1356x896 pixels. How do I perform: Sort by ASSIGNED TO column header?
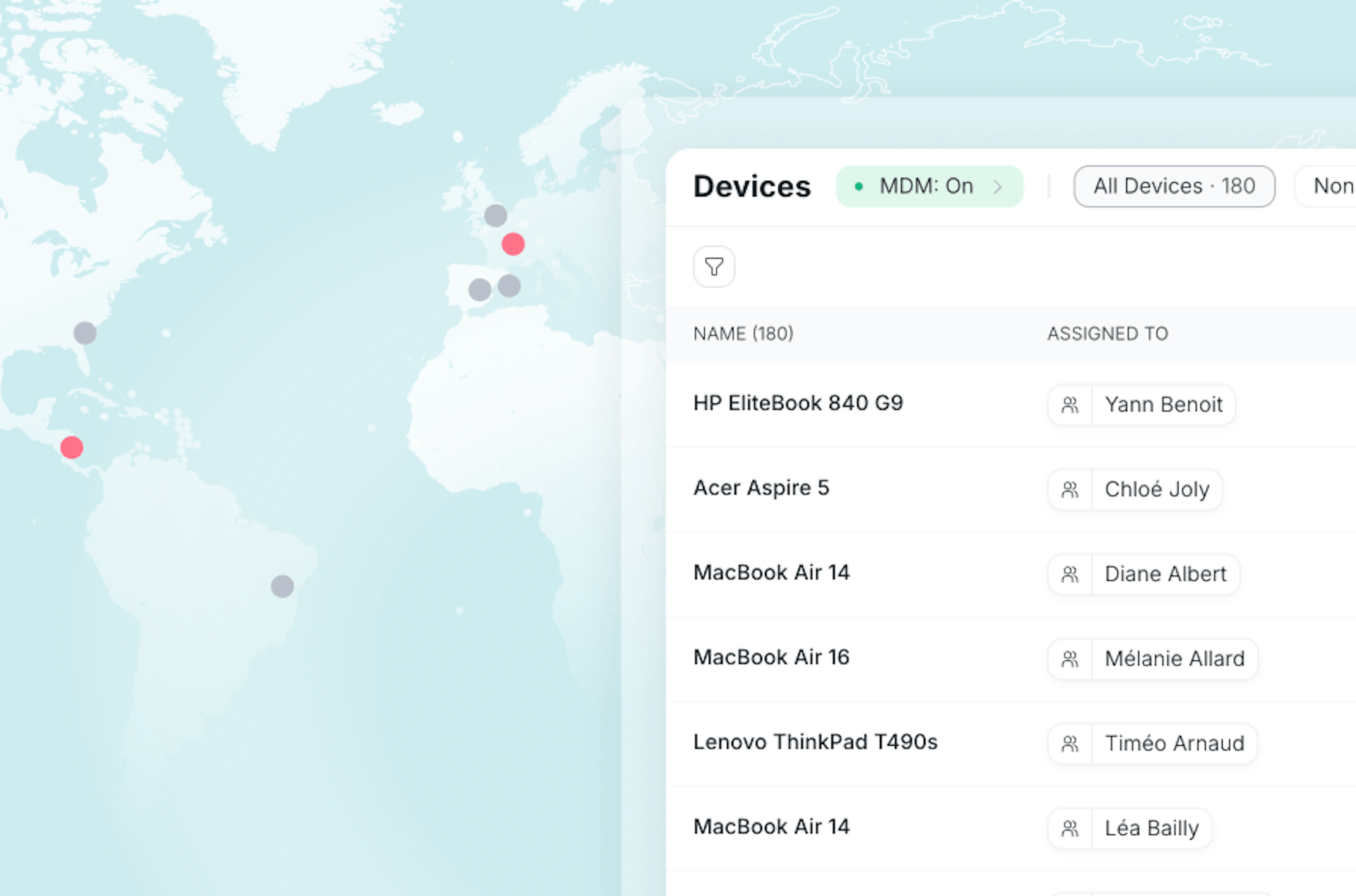point(1107,333)
